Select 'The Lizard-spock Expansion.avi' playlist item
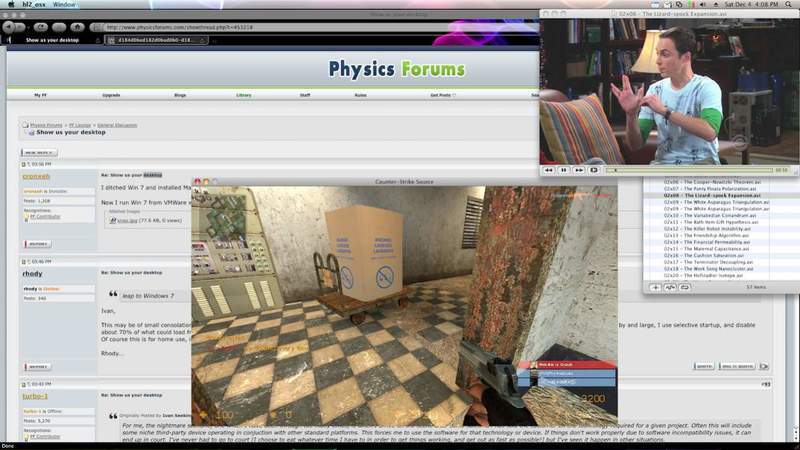This screenshot has width=800, height=450. tap(712, 195)
